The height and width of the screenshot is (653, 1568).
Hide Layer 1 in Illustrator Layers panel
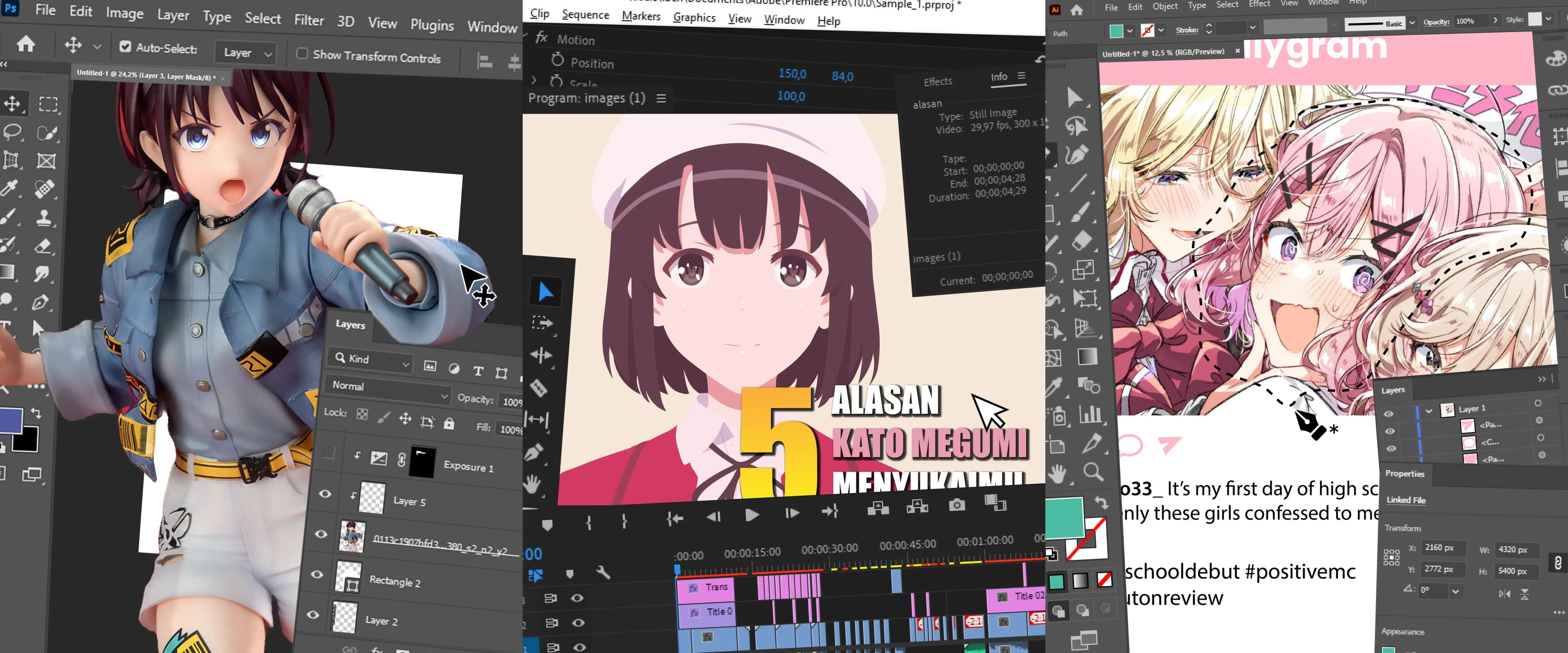tap(1388, 414)
